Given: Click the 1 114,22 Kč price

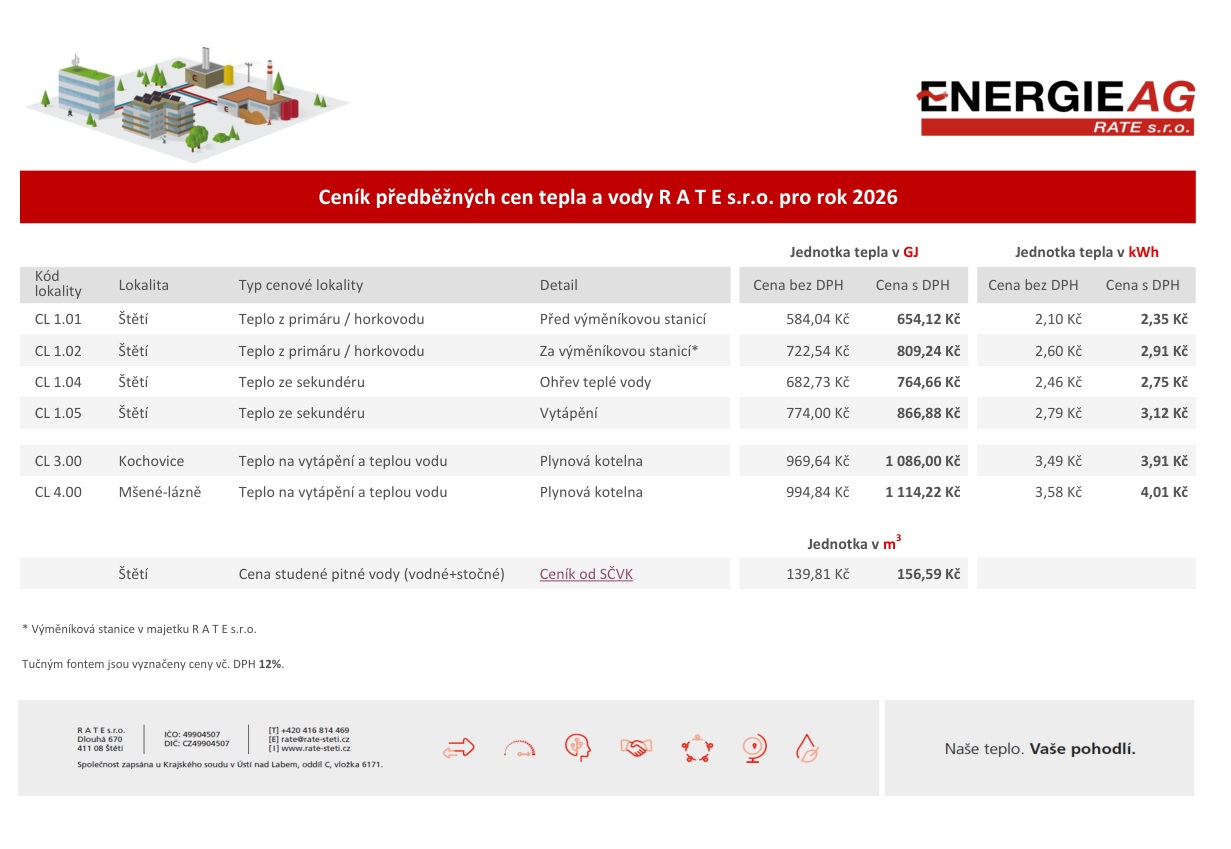Looking at the screenshot, I should 922,492.
